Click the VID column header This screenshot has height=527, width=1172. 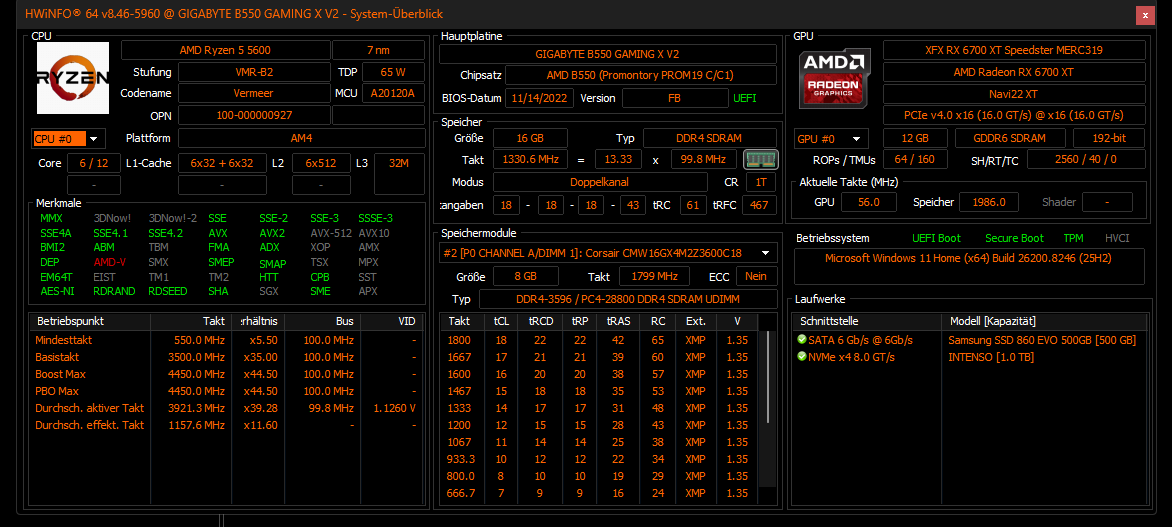click(392, 321)
